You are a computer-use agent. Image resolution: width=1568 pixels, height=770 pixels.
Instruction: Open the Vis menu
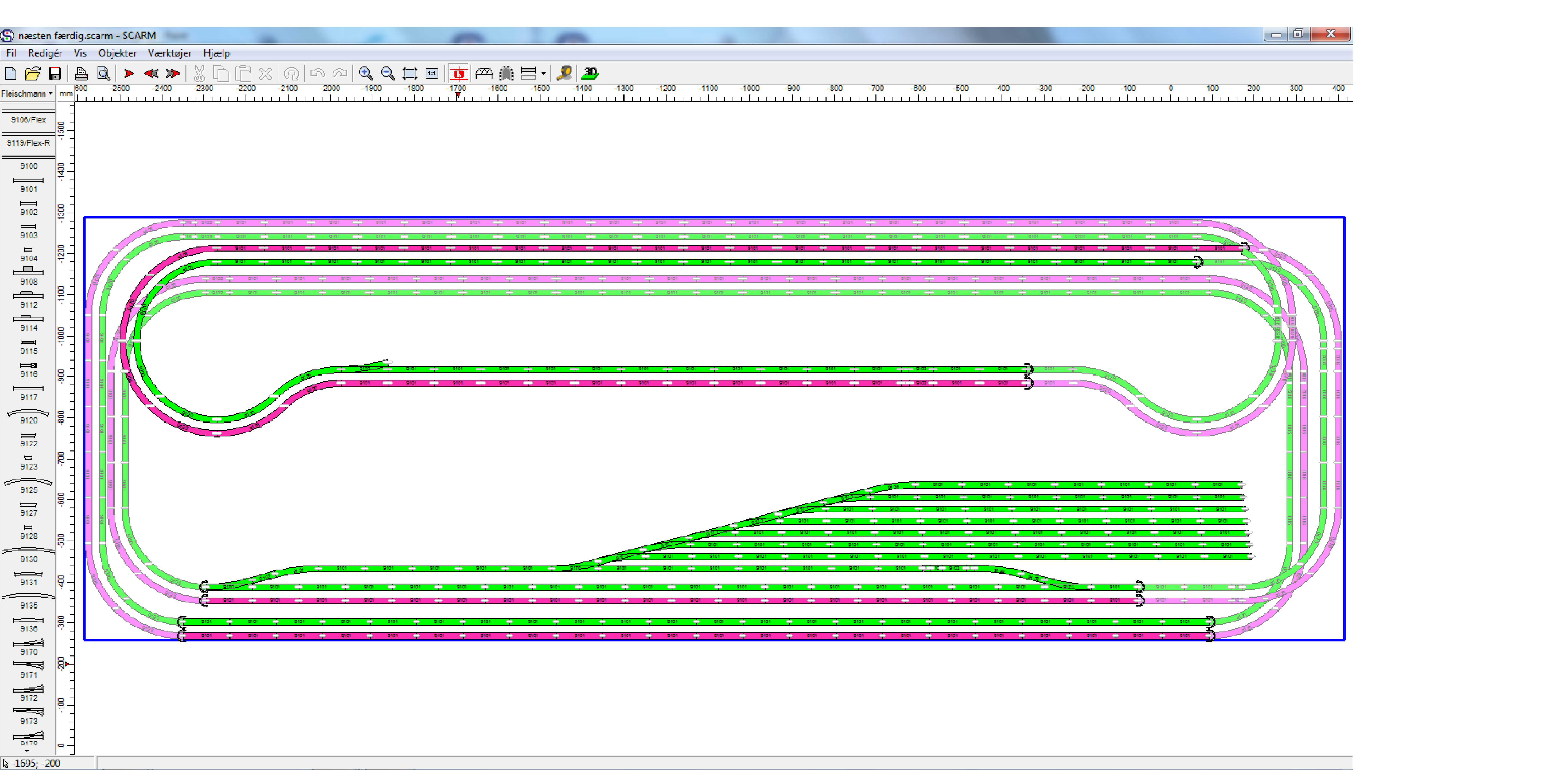[80, 53]
